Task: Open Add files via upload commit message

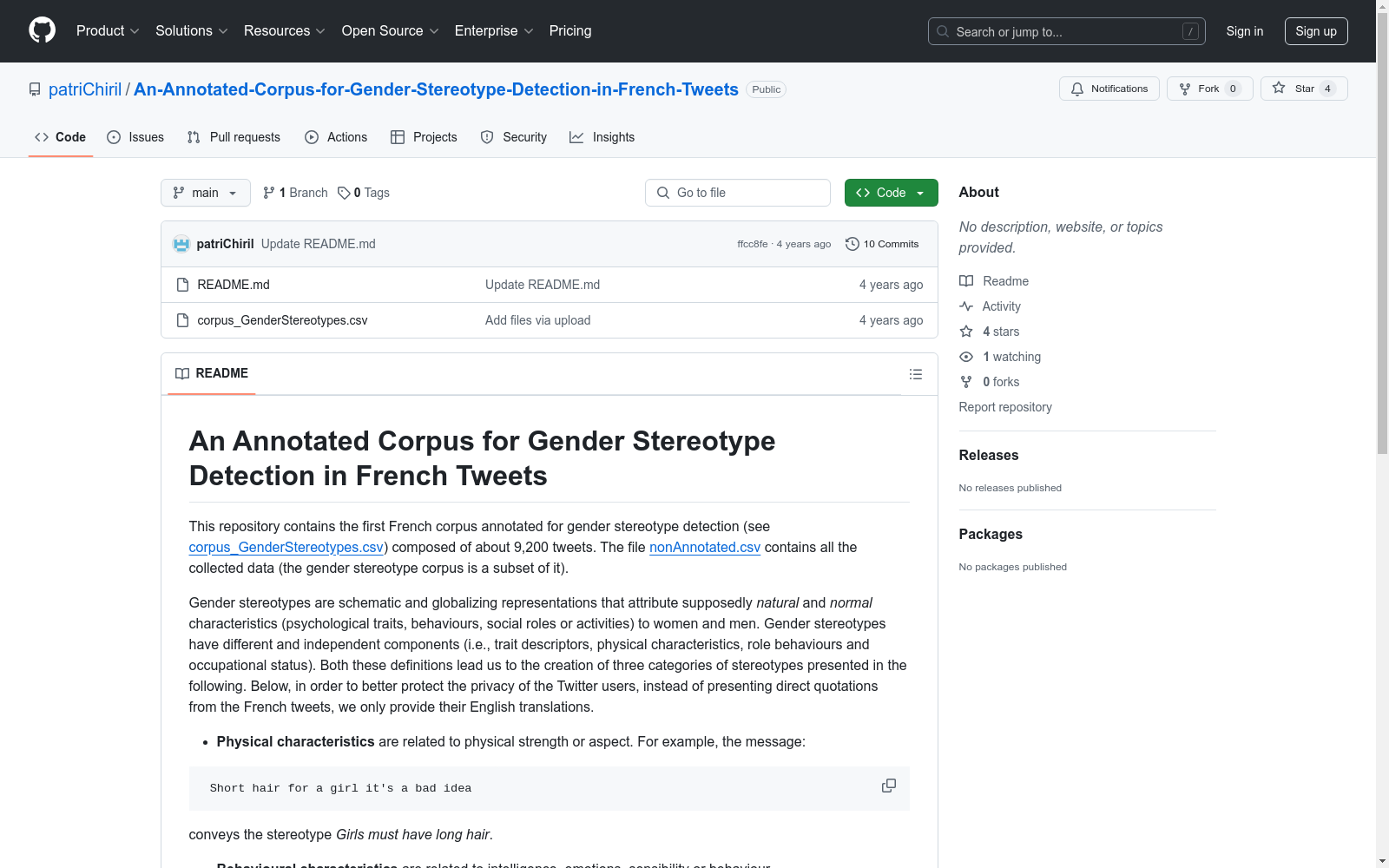Action: (537, 320)
